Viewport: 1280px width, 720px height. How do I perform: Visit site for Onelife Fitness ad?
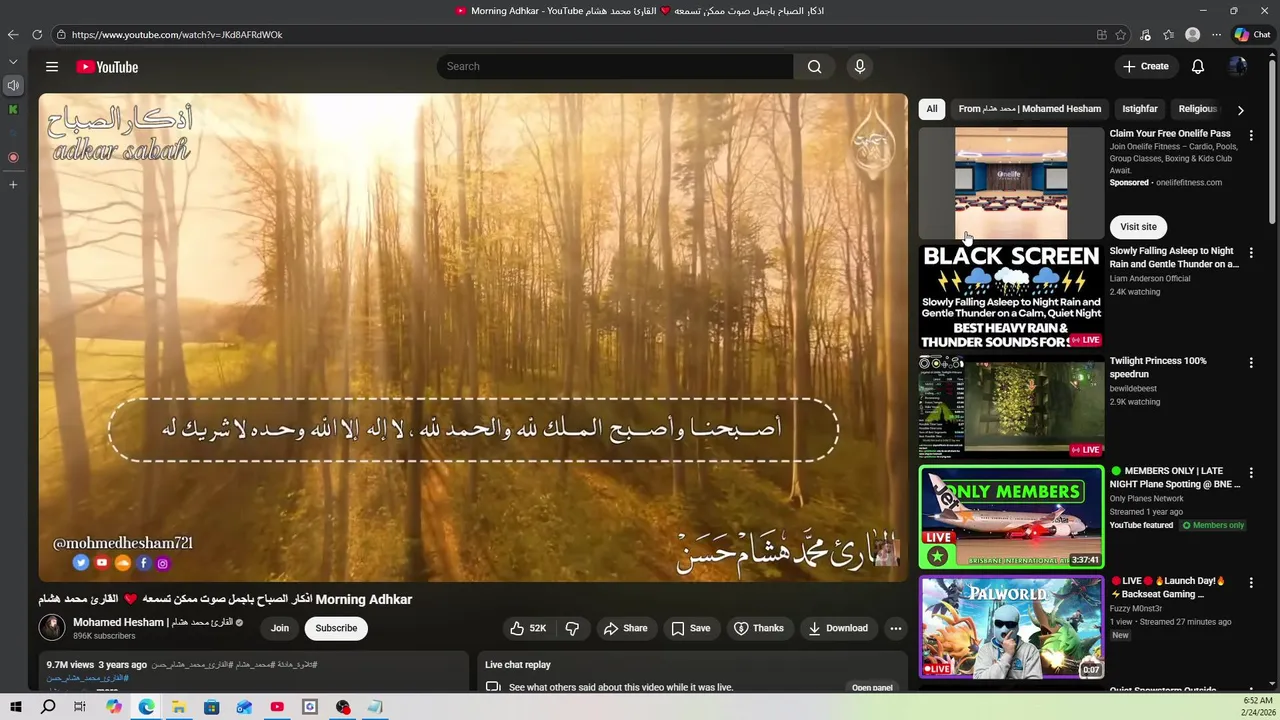1138,227
